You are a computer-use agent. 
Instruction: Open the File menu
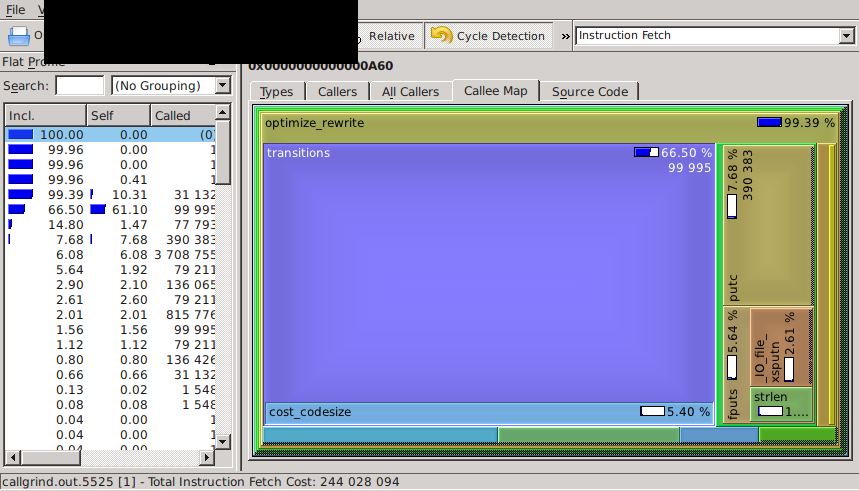click(15, 9)
